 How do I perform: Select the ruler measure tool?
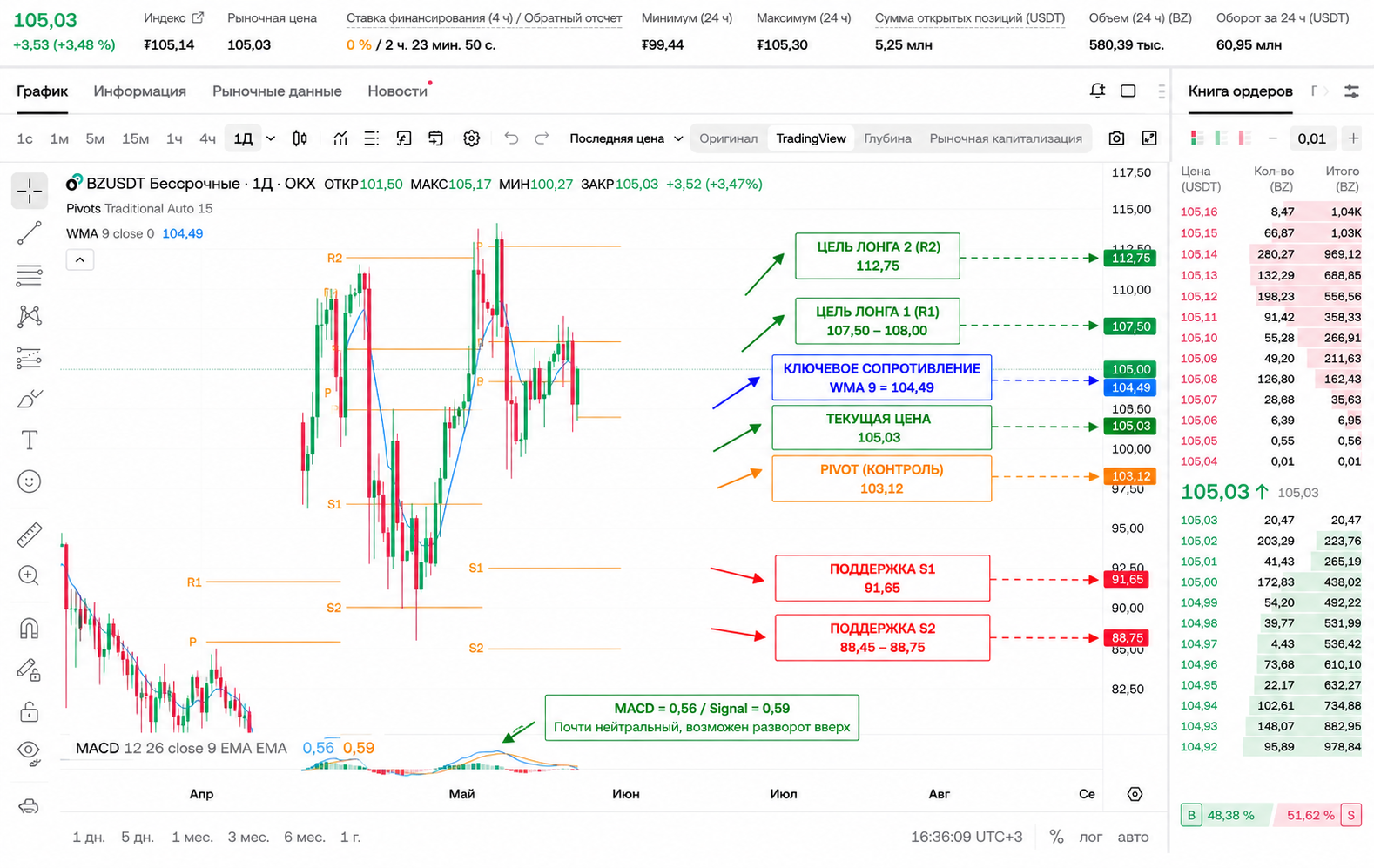click(x=30, y=535)
